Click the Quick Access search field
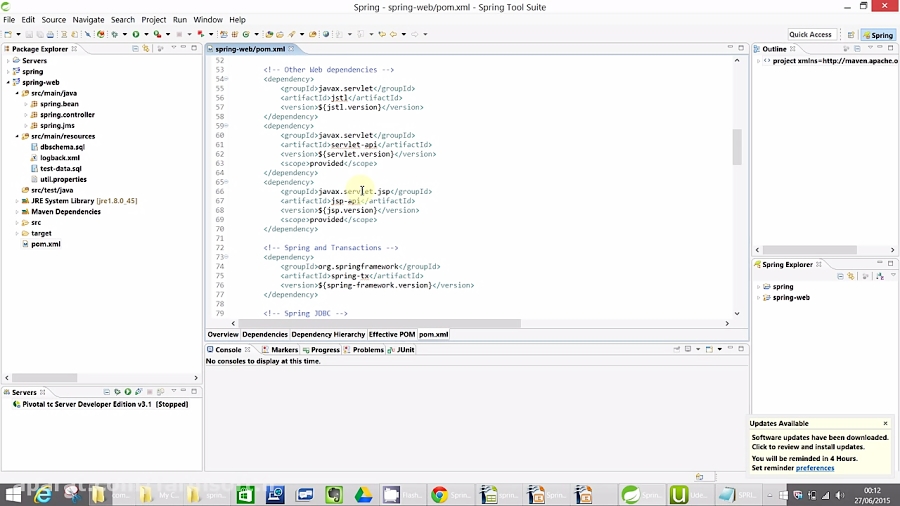The image size is (900, 506). [810, 34]
